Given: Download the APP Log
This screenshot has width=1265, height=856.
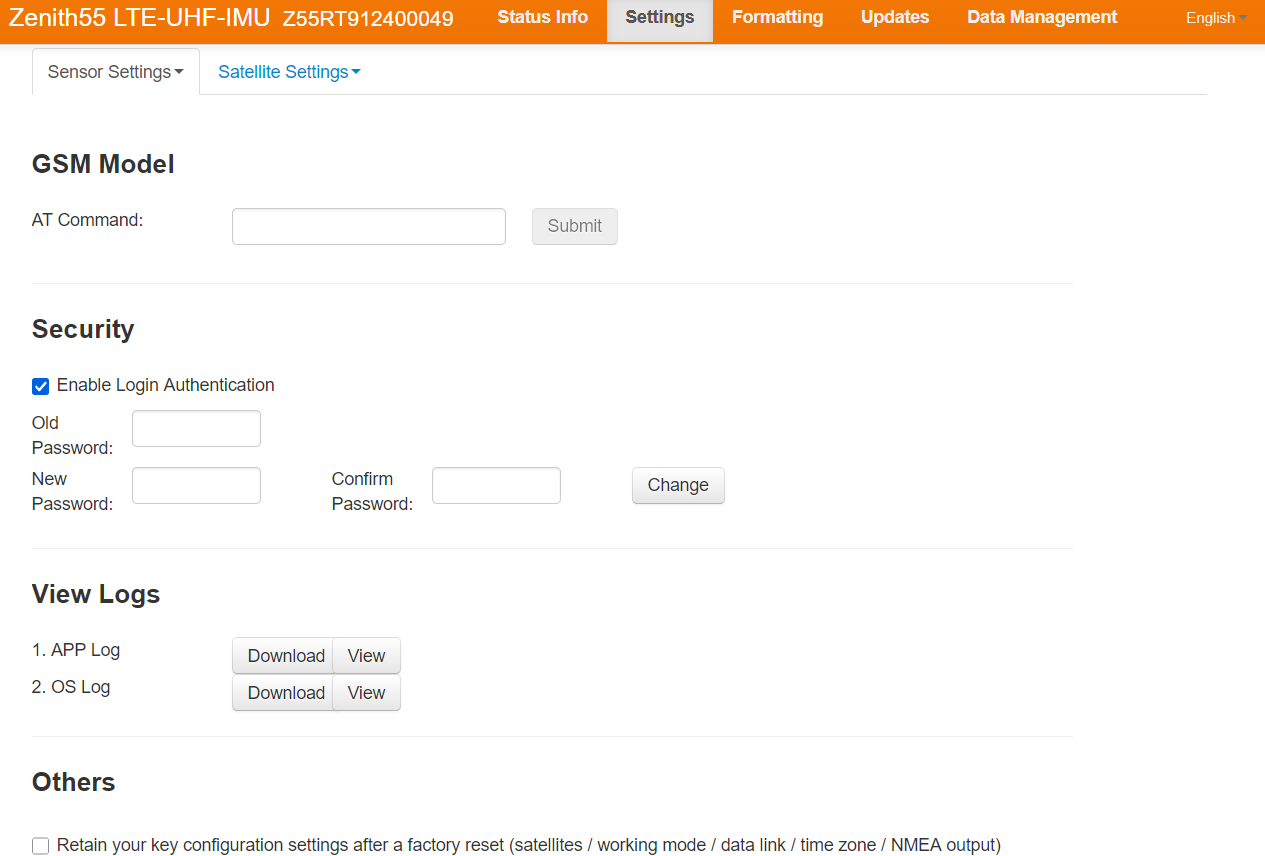Looking at the screenshot, I should point(285,656).
